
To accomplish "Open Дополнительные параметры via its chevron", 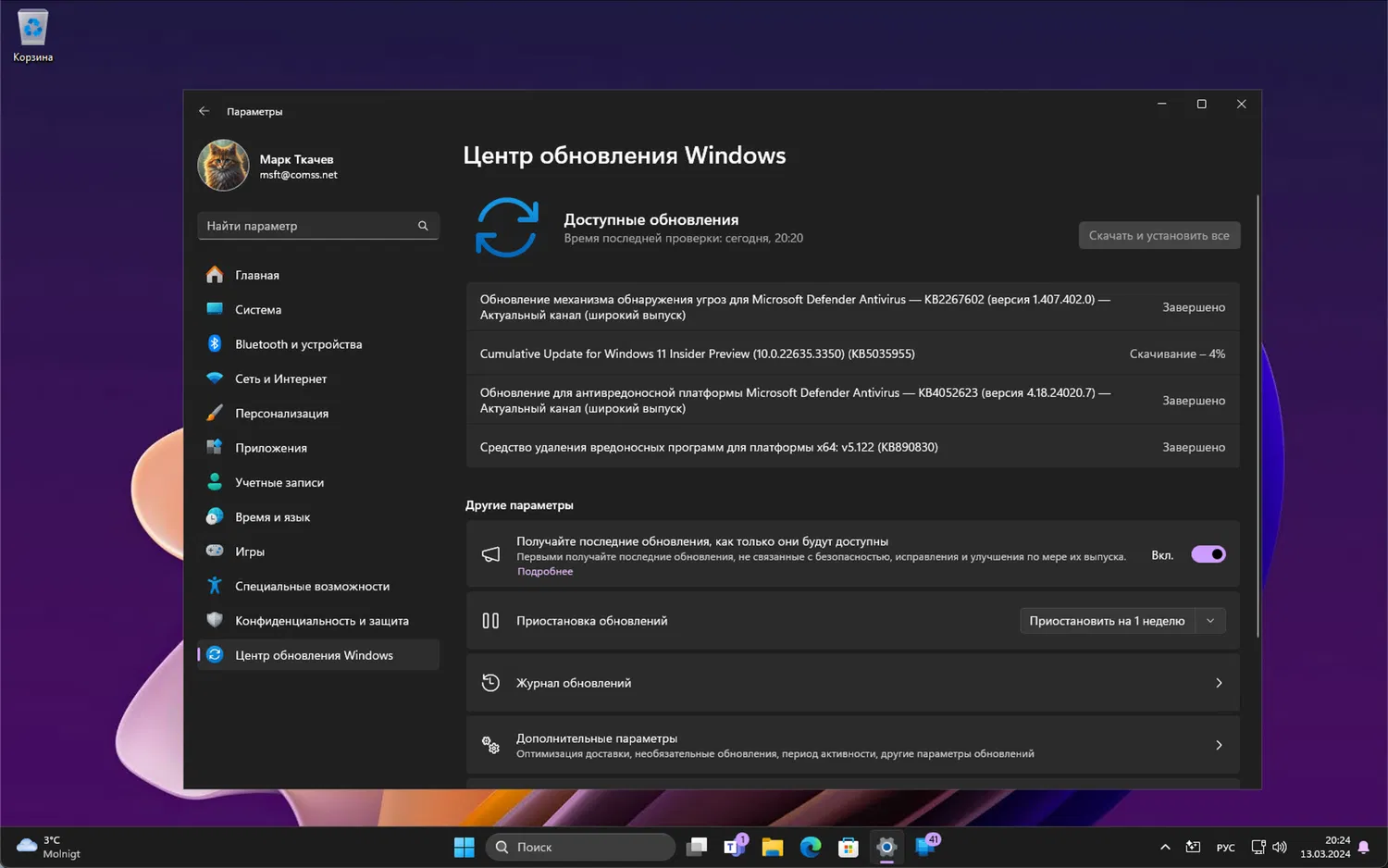I will [1219, 745].
